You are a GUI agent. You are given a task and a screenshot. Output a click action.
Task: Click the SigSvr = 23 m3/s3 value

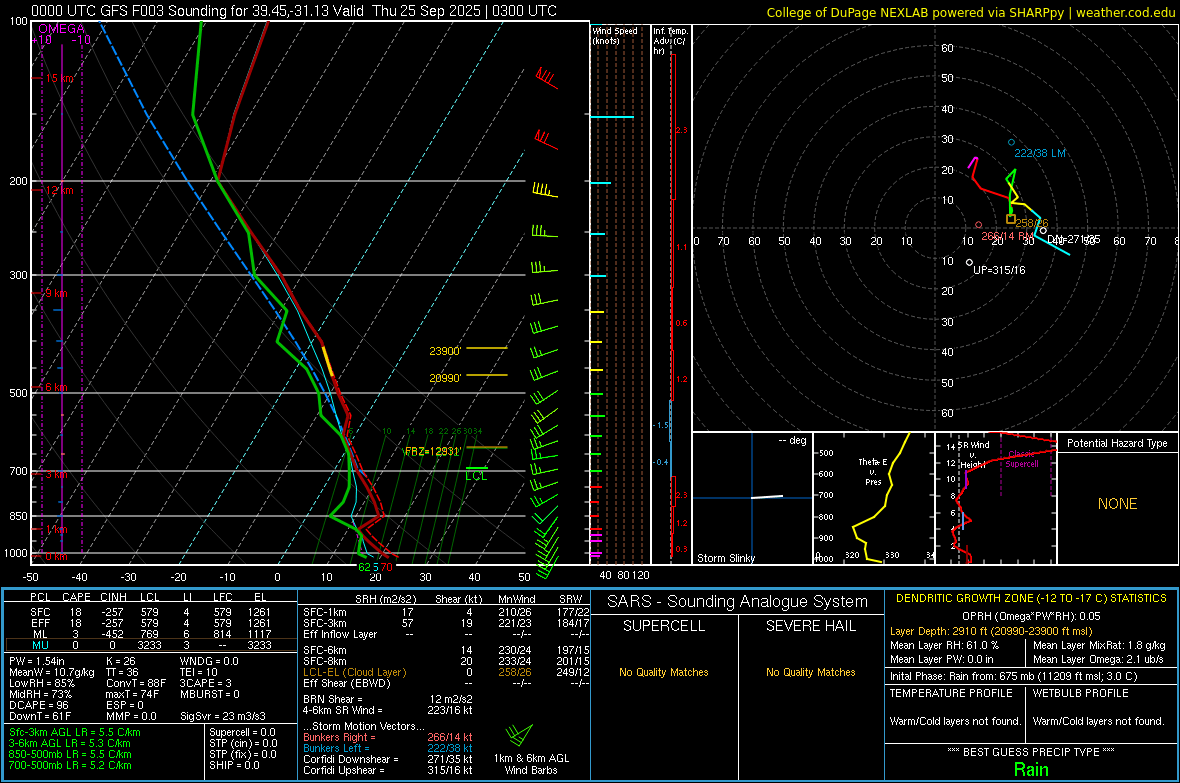223,716
